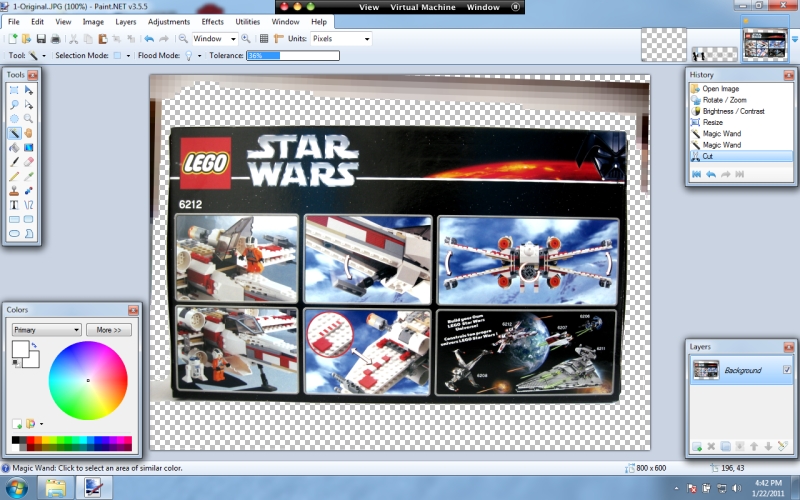This screenshot has height=500, width=800.
Task: Select the Rounded Rectangle tool
Action: tap(29, 219)
